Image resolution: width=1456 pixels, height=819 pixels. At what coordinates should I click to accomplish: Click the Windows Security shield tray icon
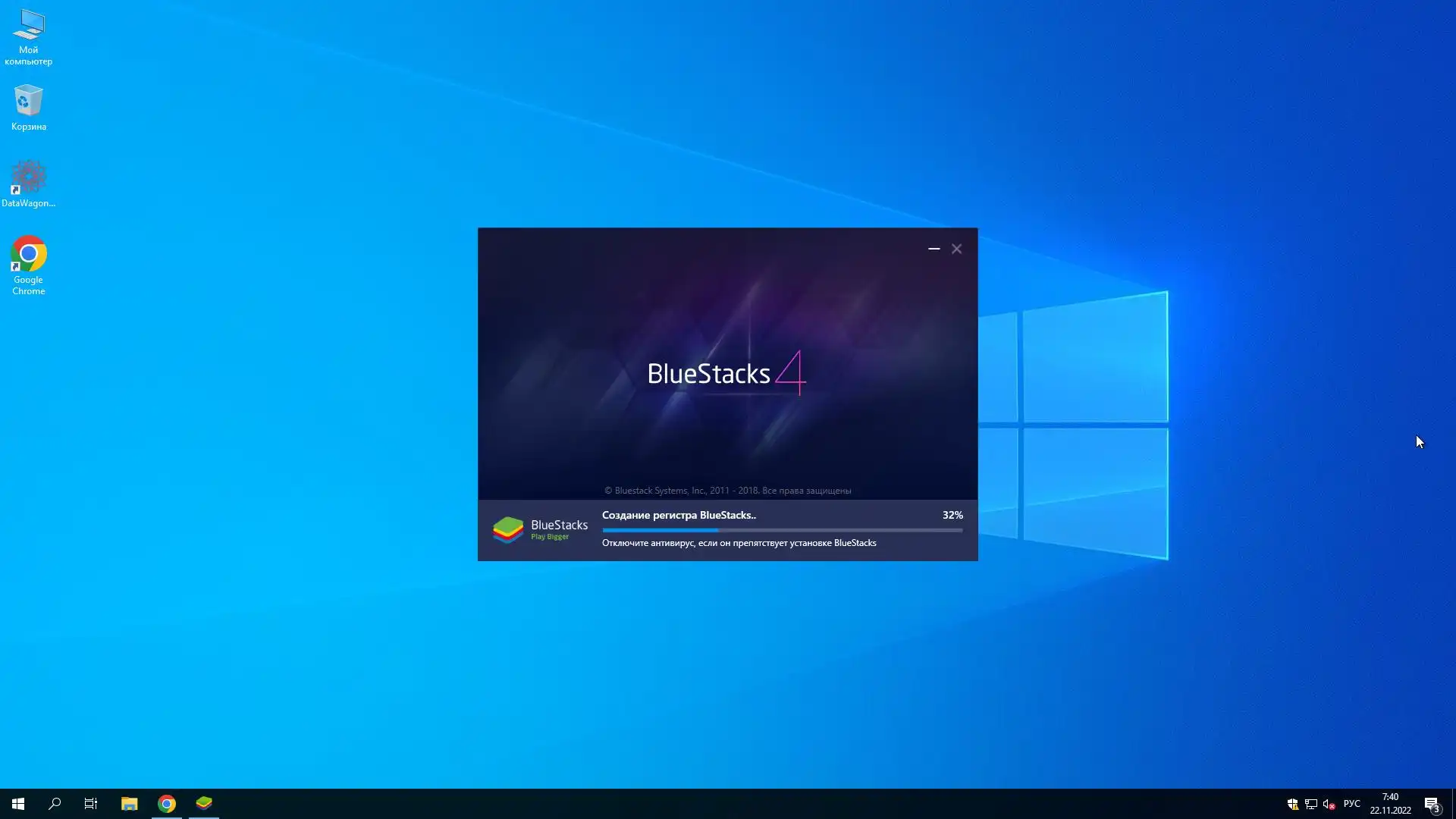(1292, 804)
